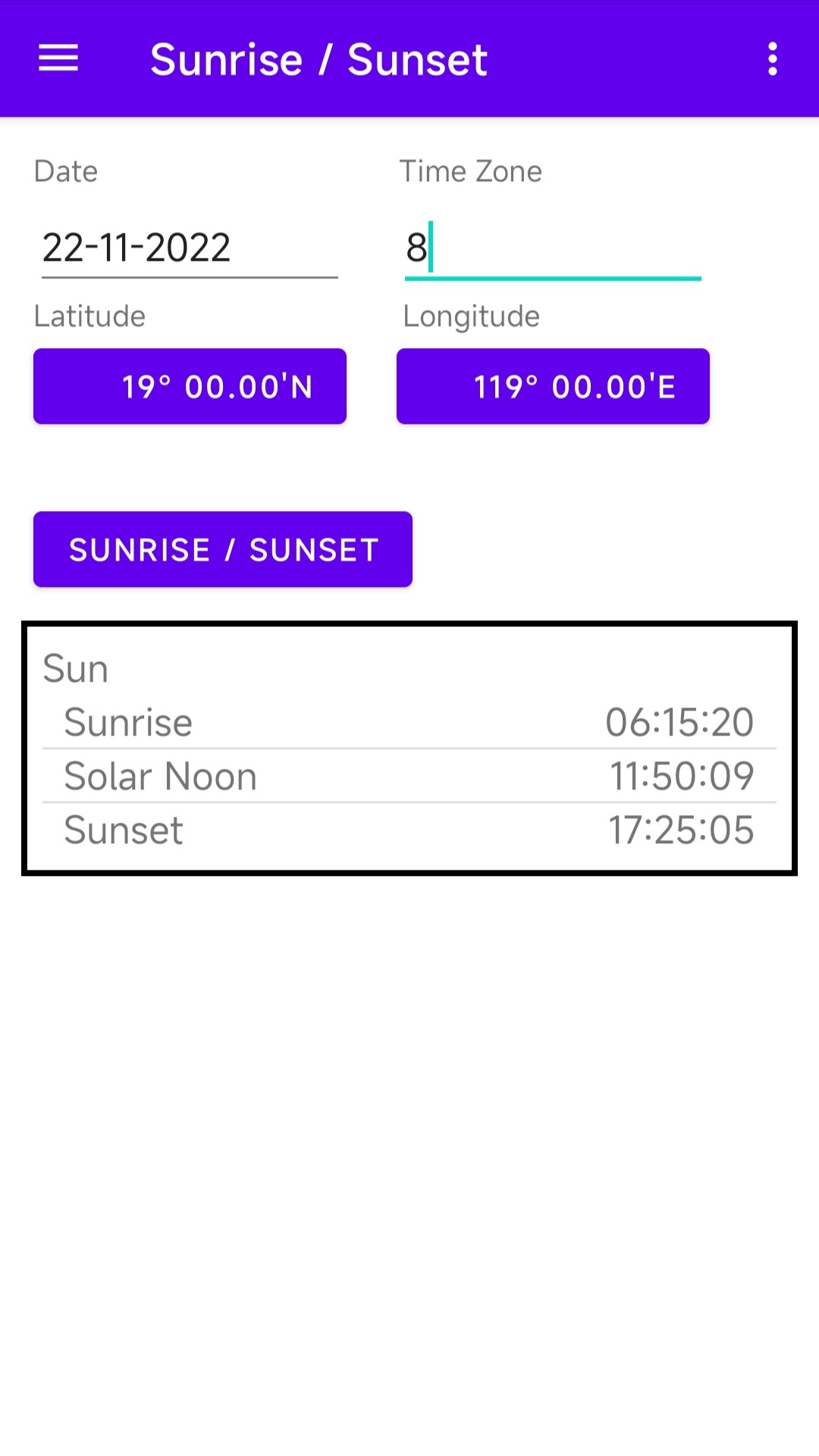Click the Longitude label
This screenshot has height=1456, width=819.
pos(471,316)
